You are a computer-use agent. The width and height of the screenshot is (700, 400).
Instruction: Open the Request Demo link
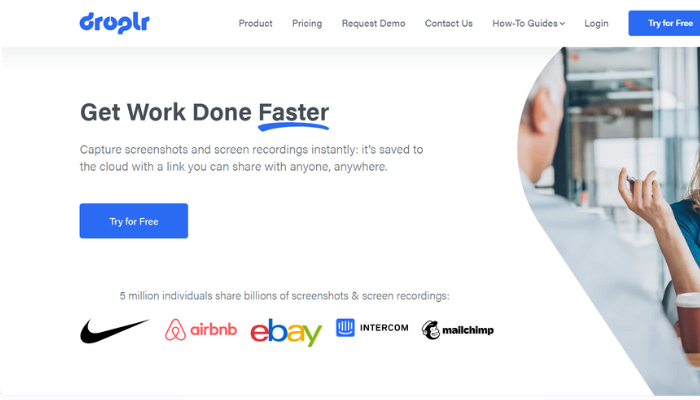point(373,23)
